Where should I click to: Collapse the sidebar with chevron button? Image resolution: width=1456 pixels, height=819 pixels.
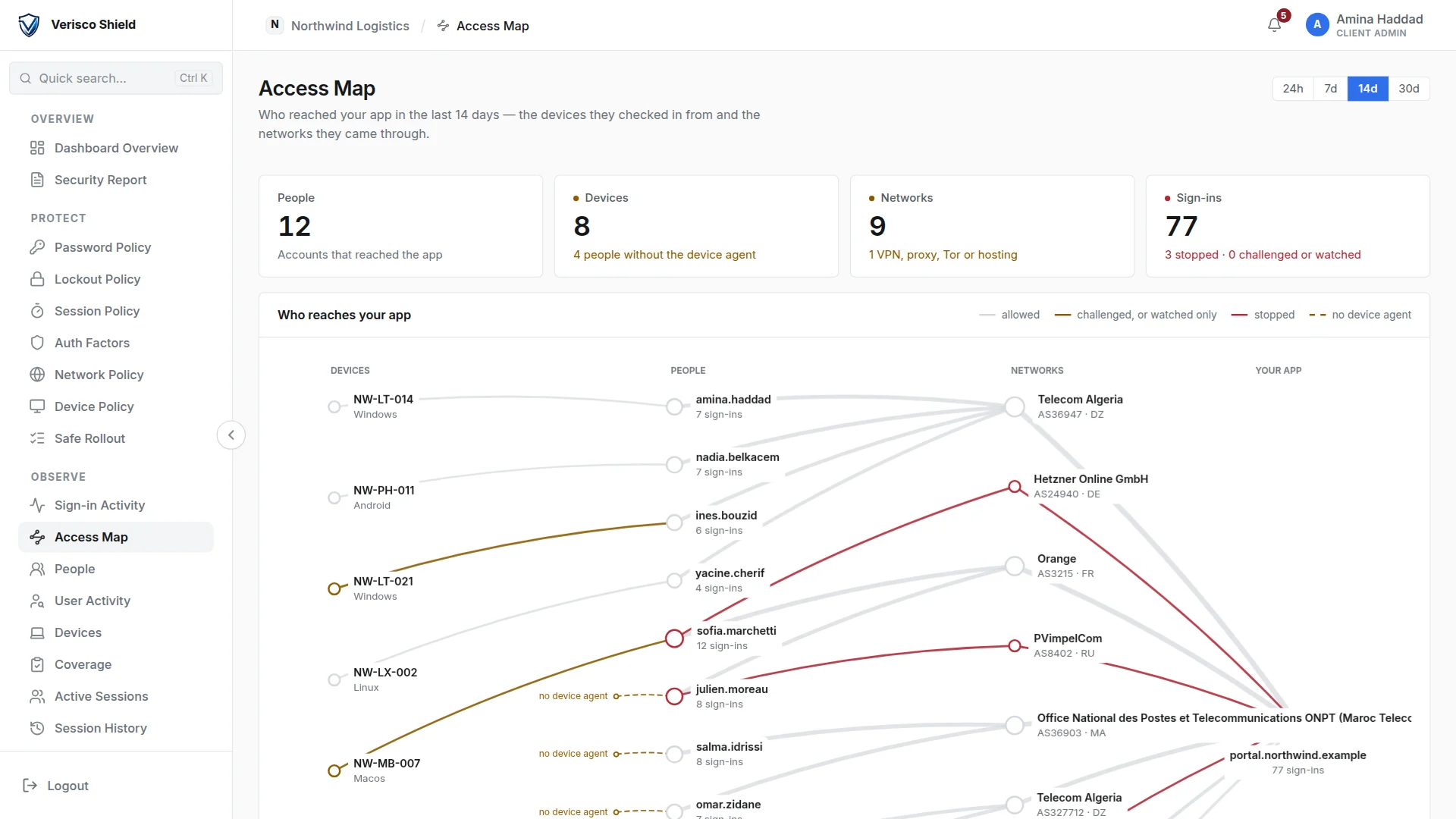click(x=231, y=435)
